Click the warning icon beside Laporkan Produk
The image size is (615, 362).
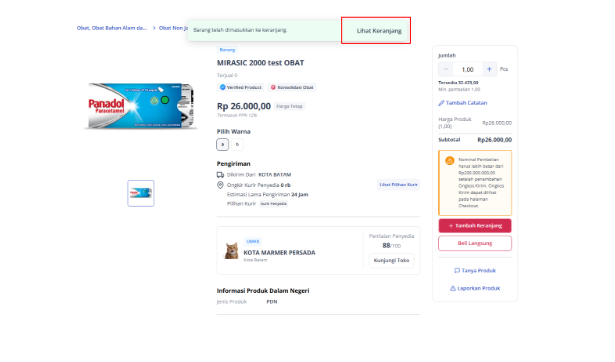coord(453,288)
